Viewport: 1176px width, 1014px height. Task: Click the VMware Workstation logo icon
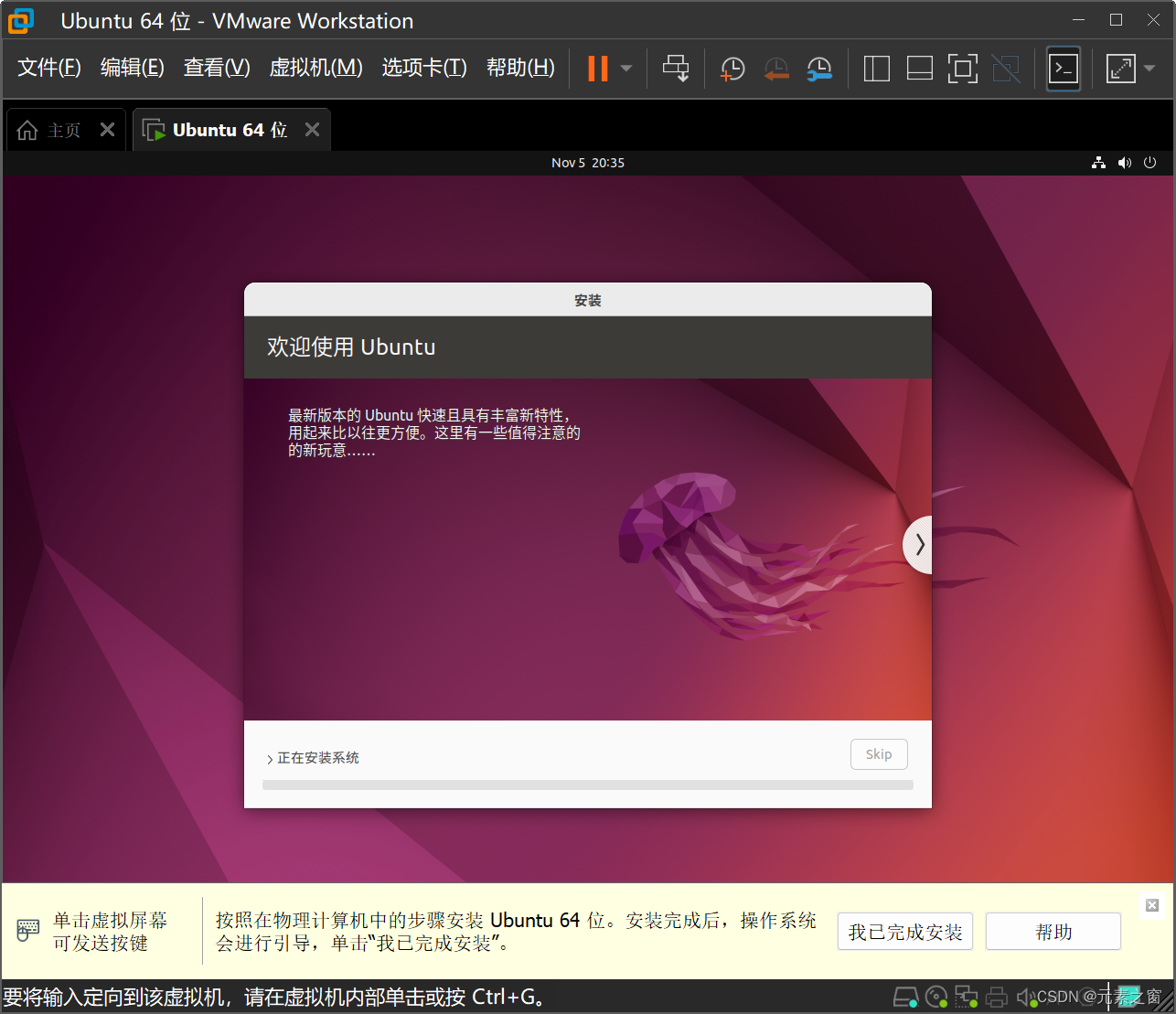20,20
